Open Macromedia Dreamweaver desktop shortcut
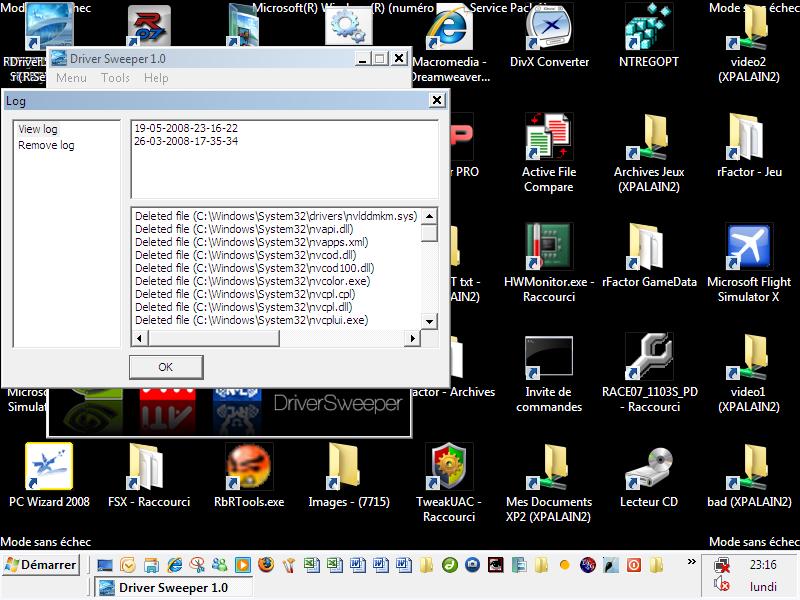Viewport: 800px width, 600px height. pyautogui.click(x=449, y=43)
